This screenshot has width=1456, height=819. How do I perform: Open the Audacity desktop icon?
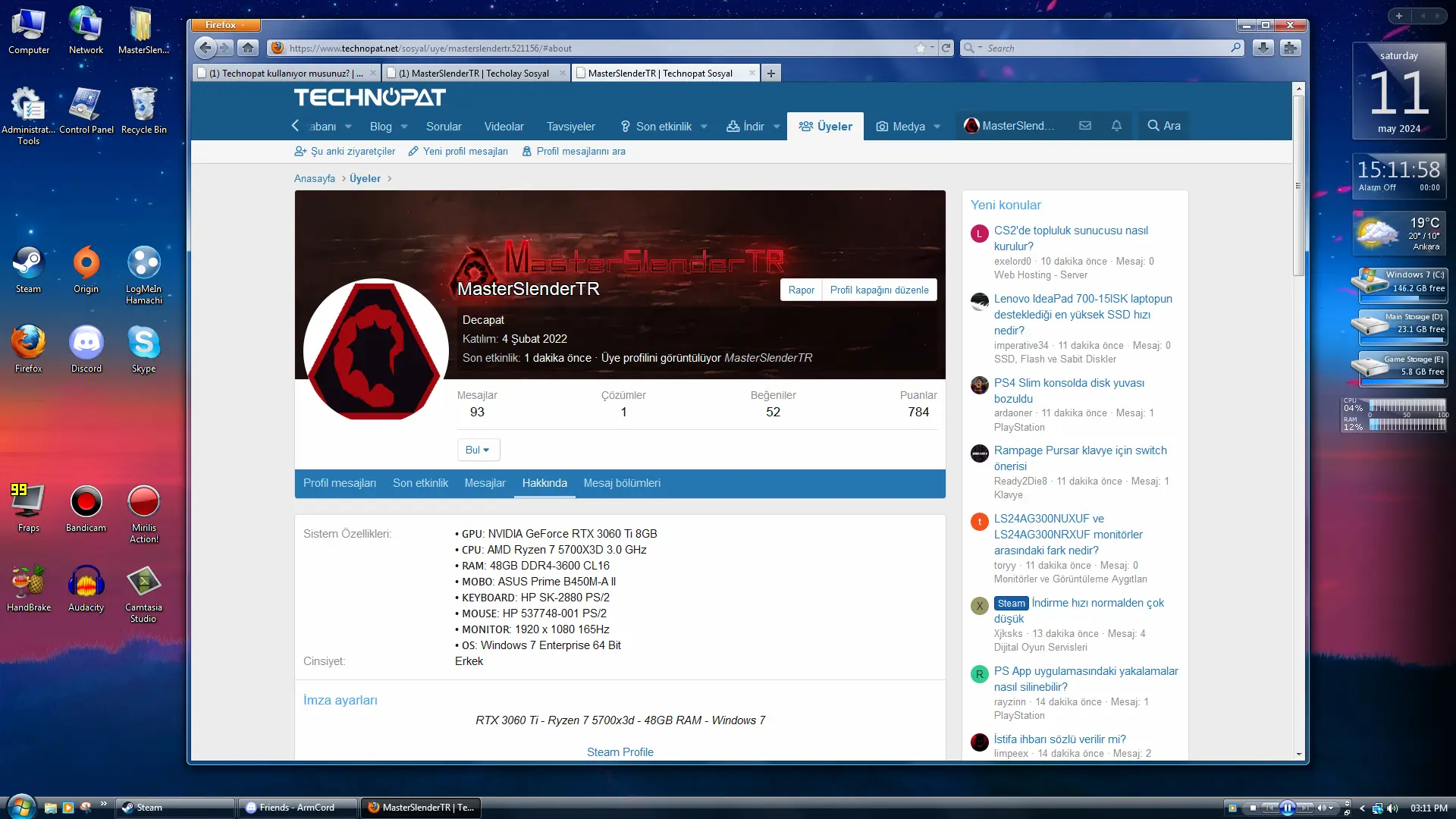86,588
